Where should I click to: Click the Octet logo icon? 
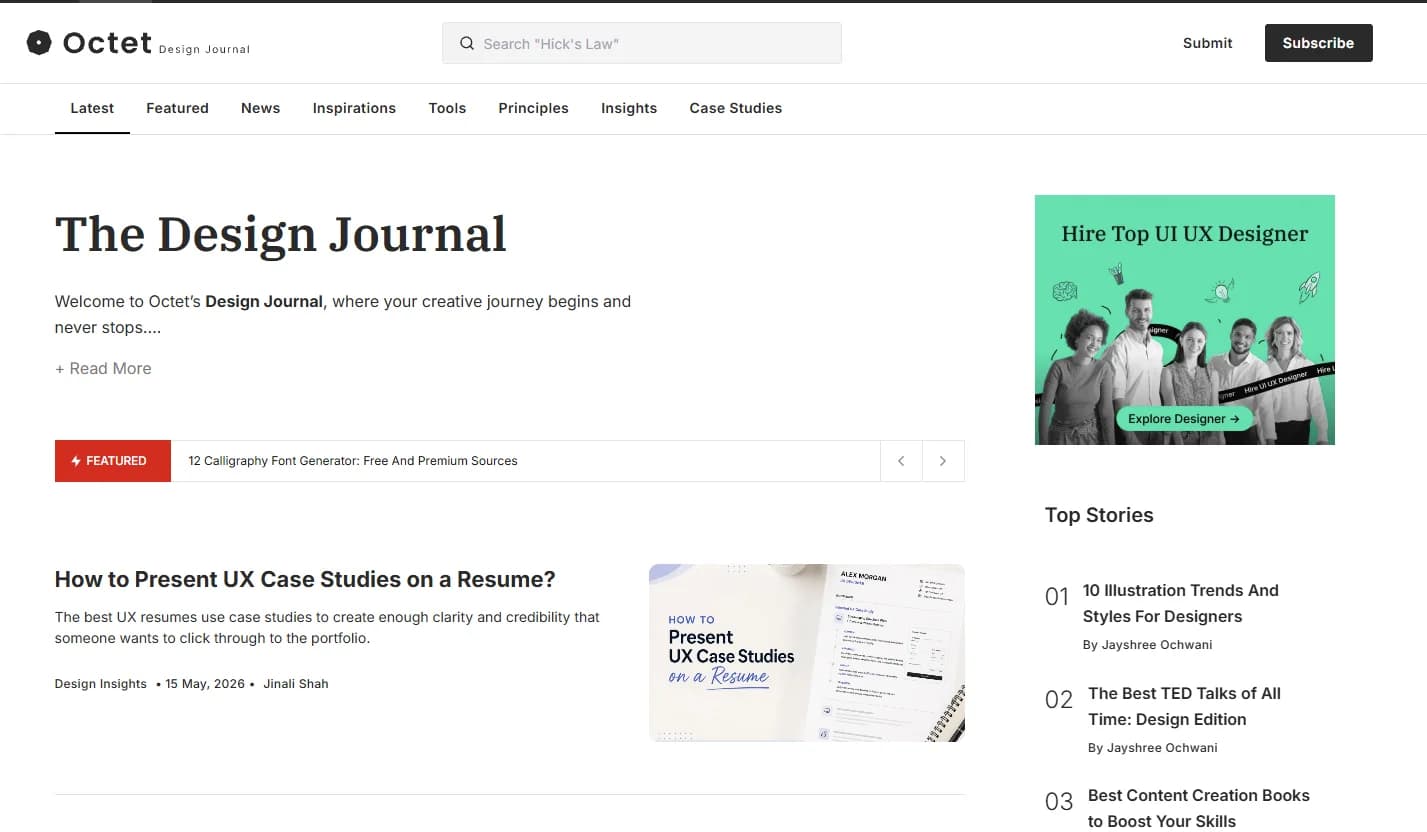click(x=39, y=42)
